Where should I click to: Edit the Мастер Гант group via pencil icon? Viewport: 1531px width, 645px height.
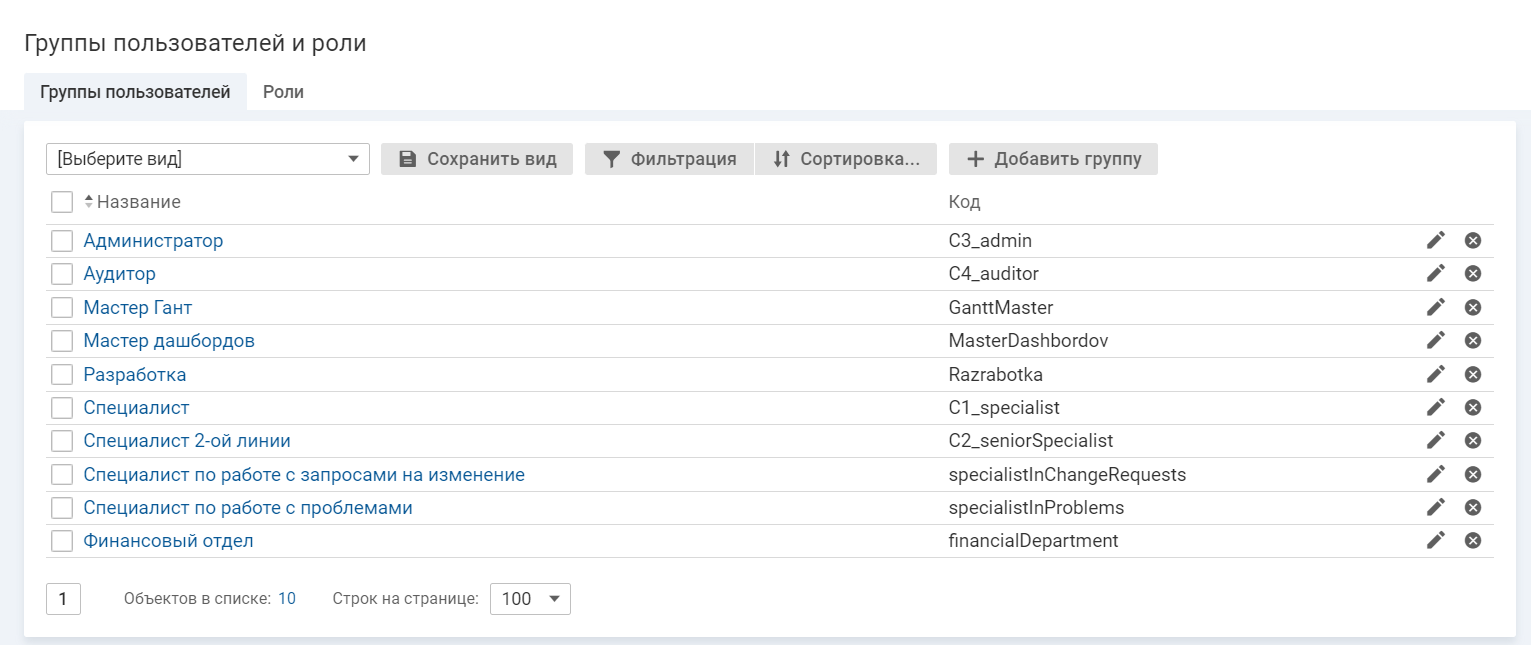click(1436, 307)
